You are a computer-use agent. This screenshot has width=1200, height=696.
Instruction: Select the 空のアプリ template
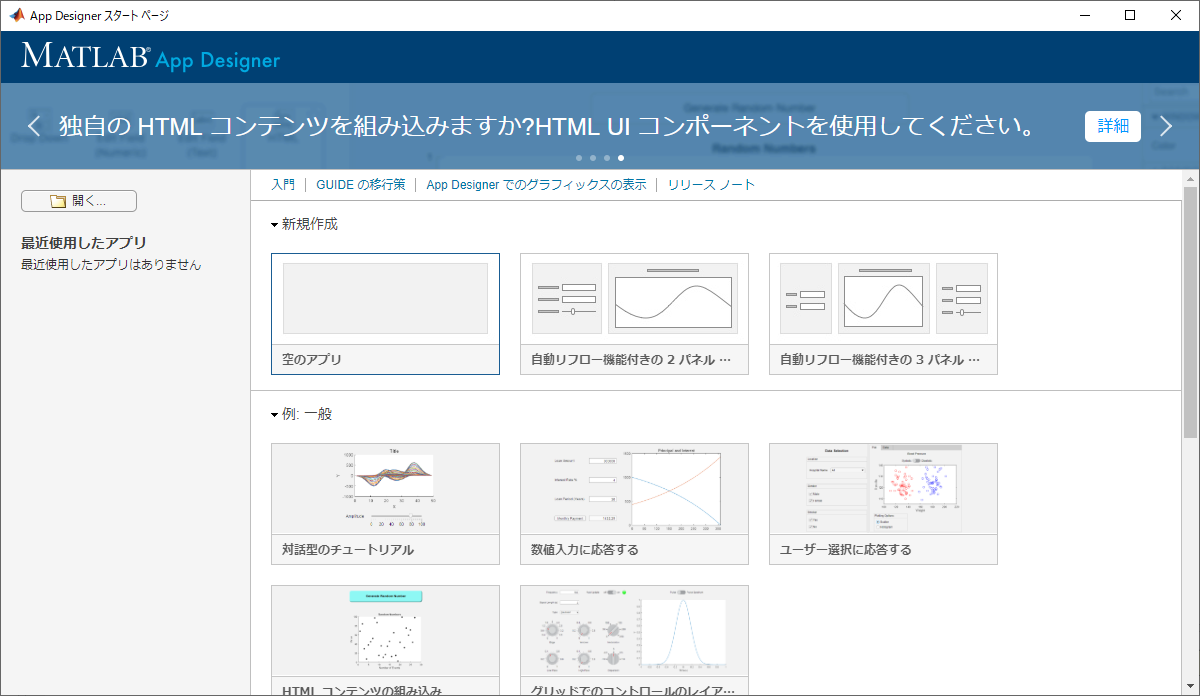click(x=385, y=313)
